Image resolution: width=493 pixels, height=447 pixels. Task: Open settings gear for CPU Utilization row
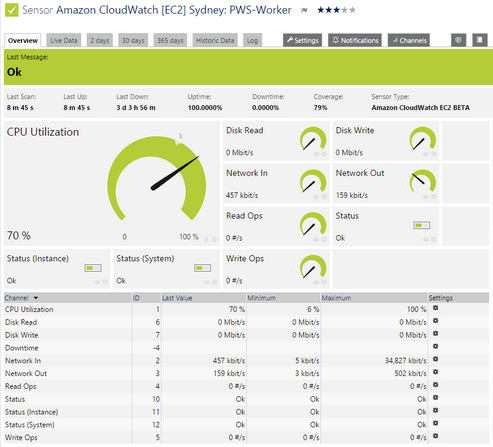(435, 308)
